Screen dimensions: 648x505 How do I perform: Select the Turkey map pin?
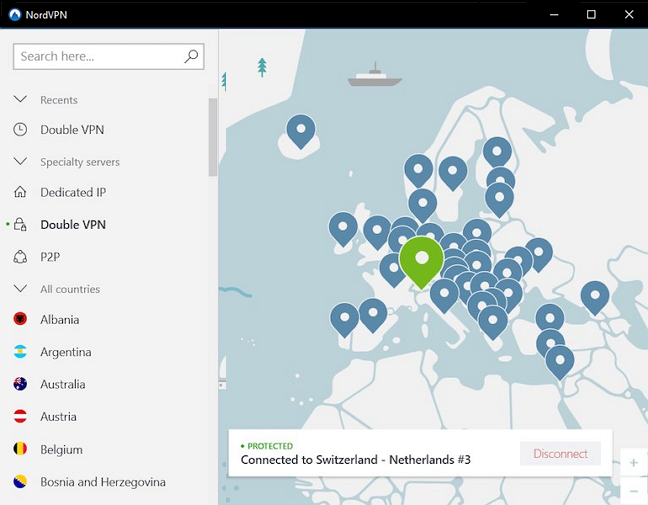(x=550, y=318)
